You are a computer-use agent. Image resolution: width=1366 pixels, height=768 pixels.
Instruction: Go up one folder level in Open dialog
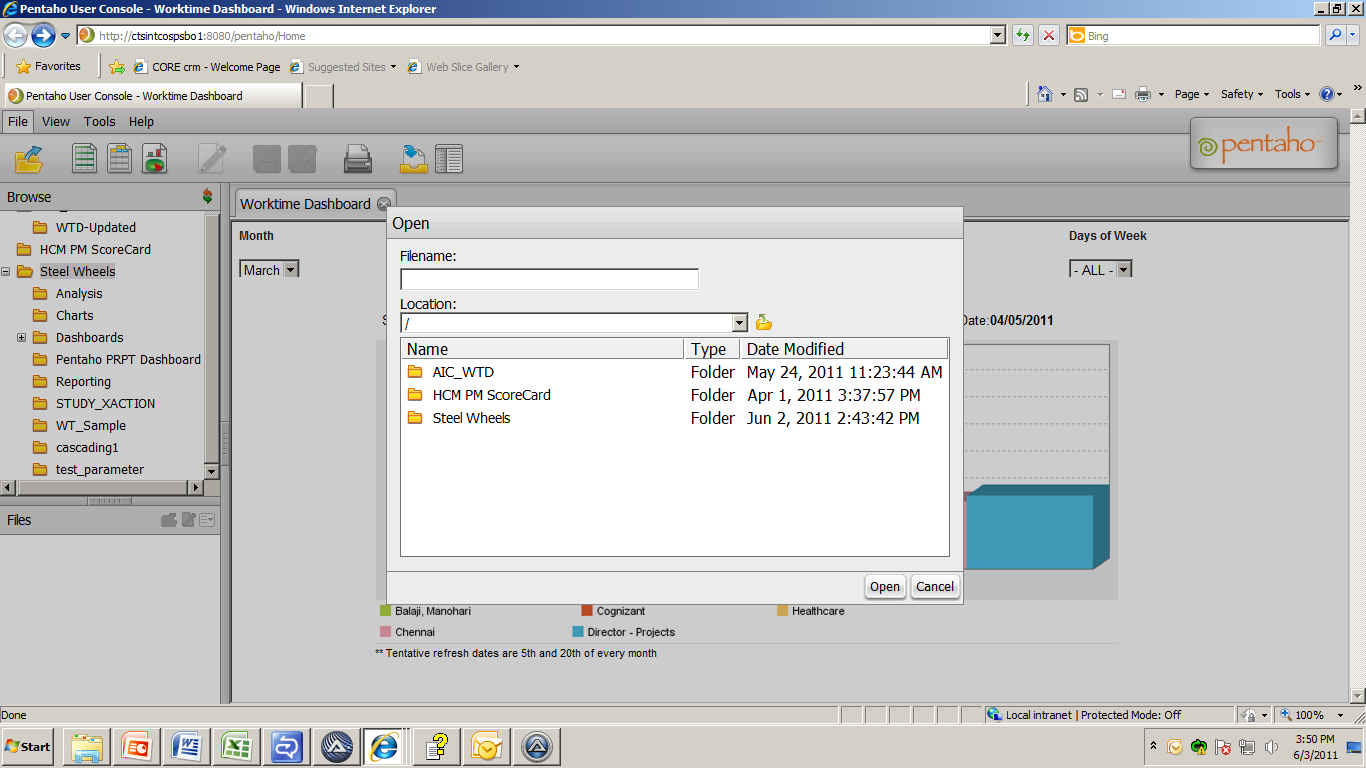(x=764, y=322)
